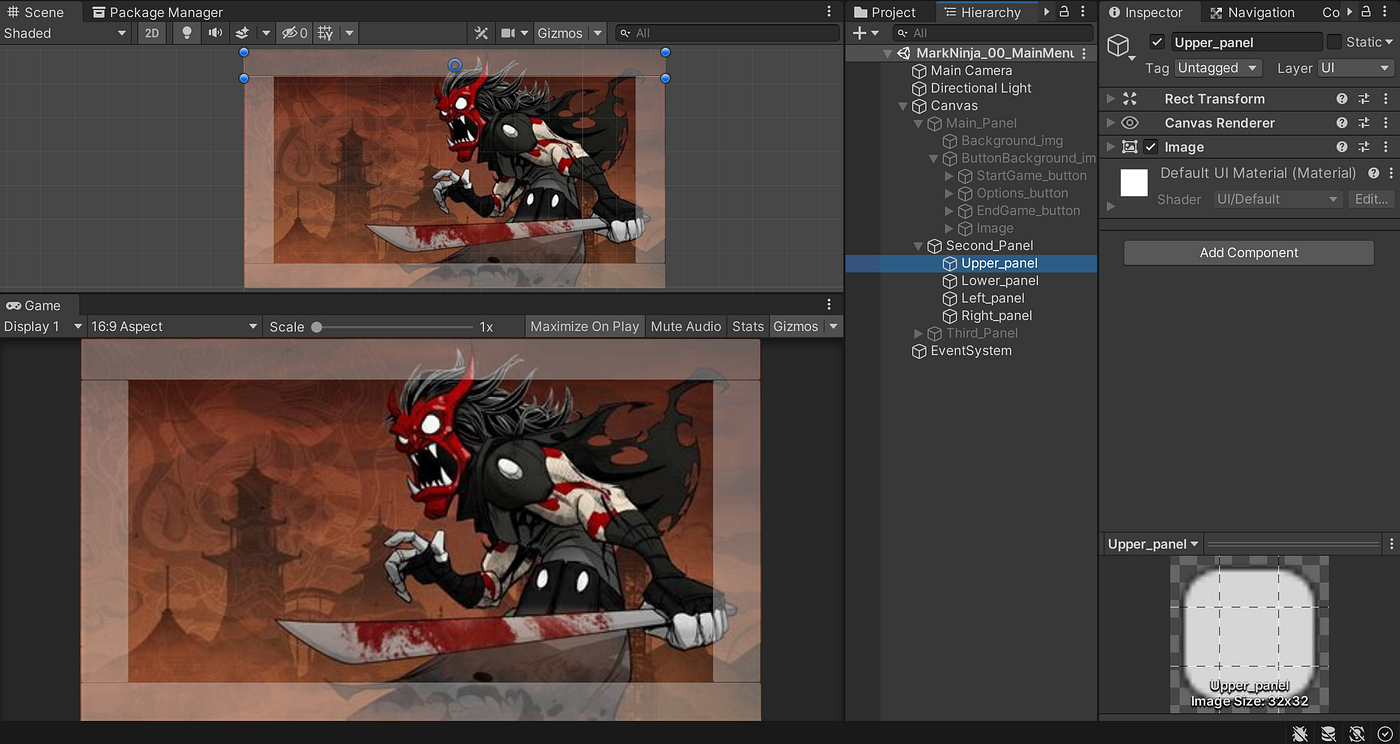
Task: Uncheck Upper_panel active state in Inspector
Action: [1157, 41]
